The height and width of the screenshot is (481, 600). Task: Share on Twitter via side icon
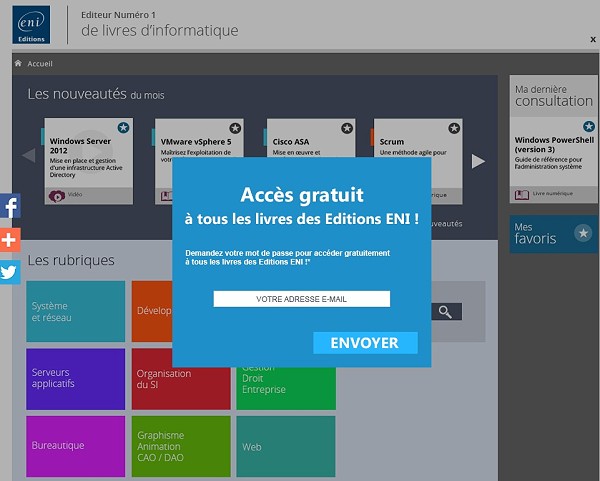[x=10, y=272]
